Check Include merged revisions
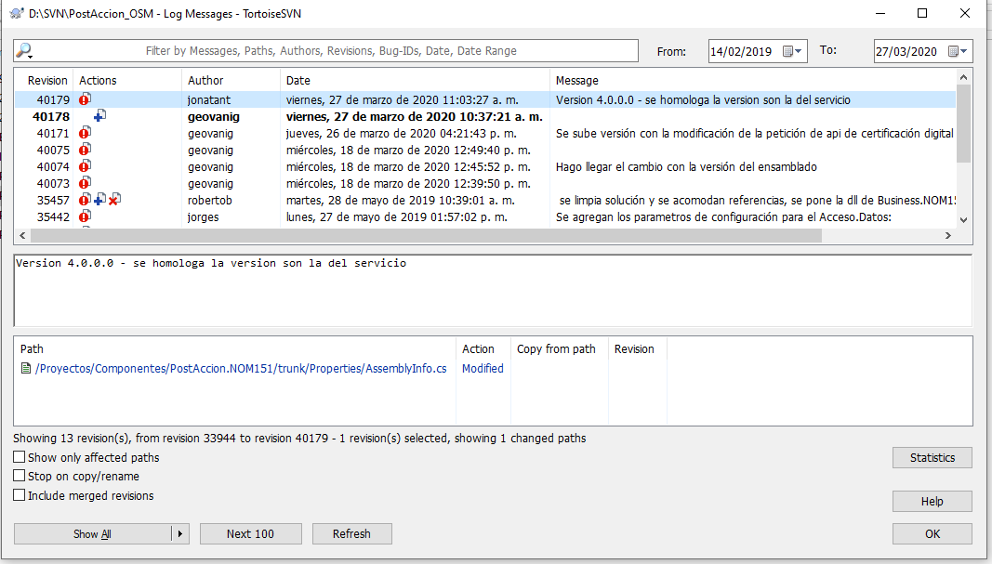The width and height of the screenshot is (992, 564). 19,496
